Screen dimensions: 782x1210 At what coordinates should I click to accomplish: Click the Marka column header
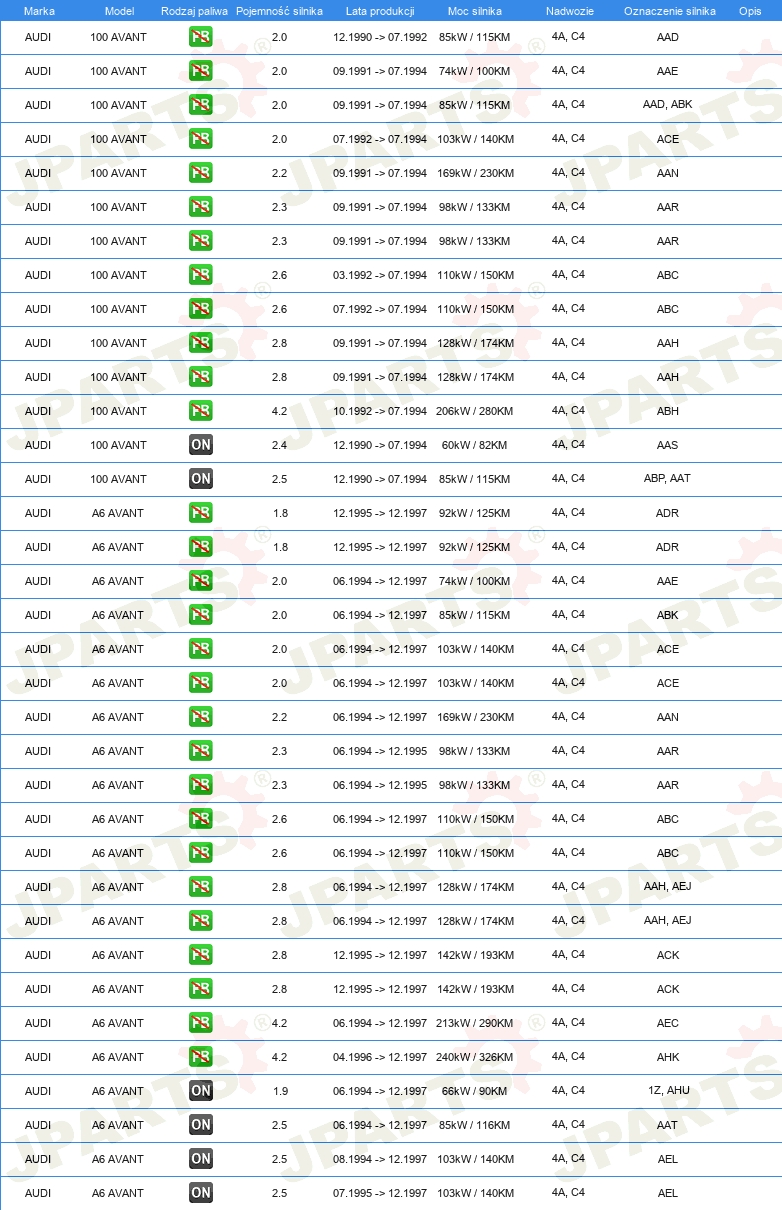click(39, 11)
